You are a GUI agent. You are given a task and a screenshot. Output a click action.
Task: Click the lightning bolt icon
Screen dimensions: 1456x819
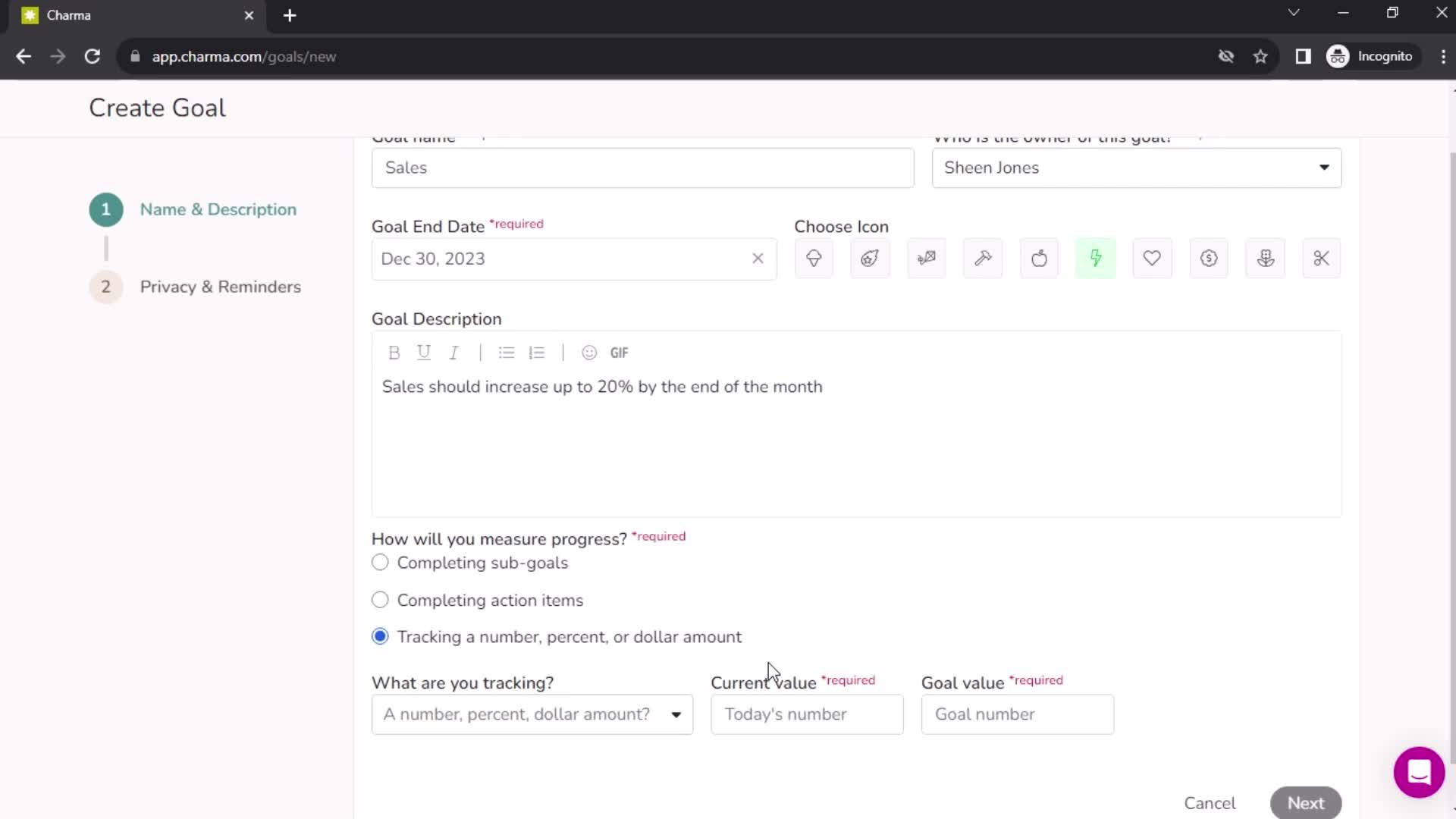pyautogui.click(x=1096, y=258)
